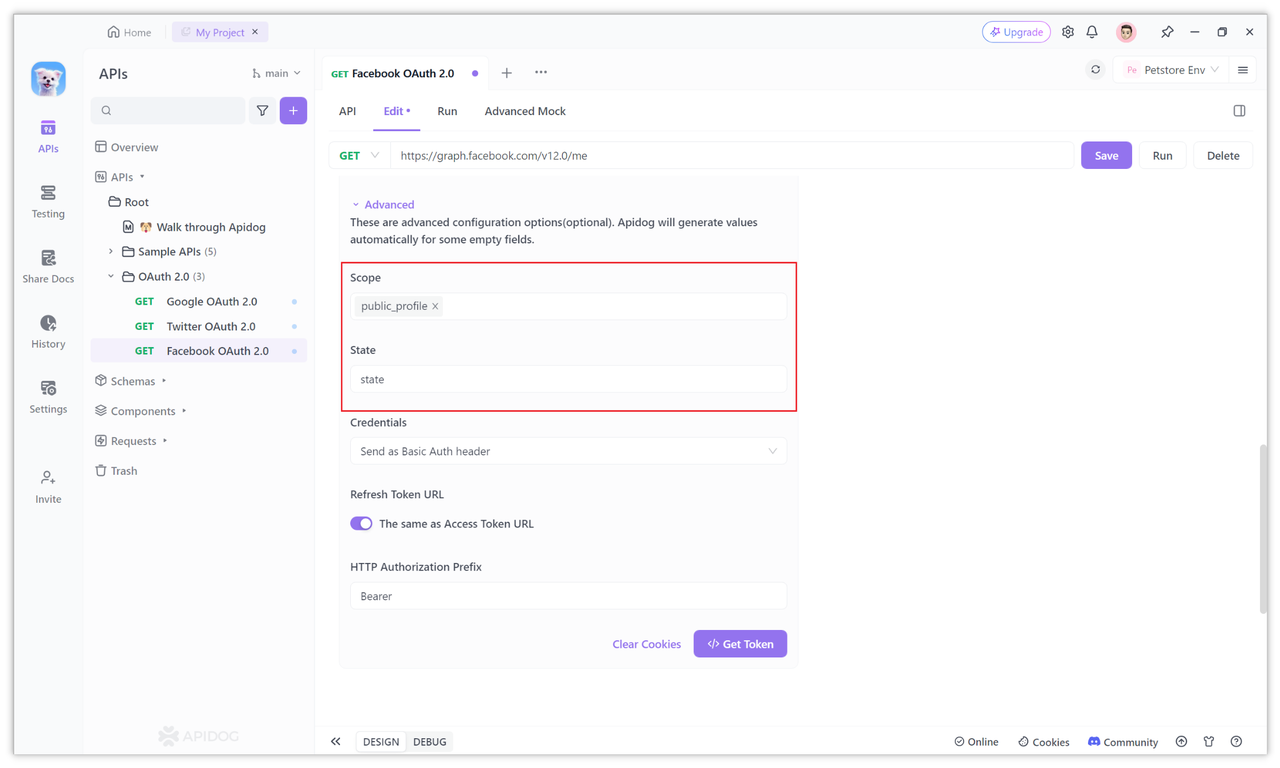Switch to the Advanced Mock tab
Image resolution: width=1280 pixels, height=768 pixels.
(x=525, y=111)
